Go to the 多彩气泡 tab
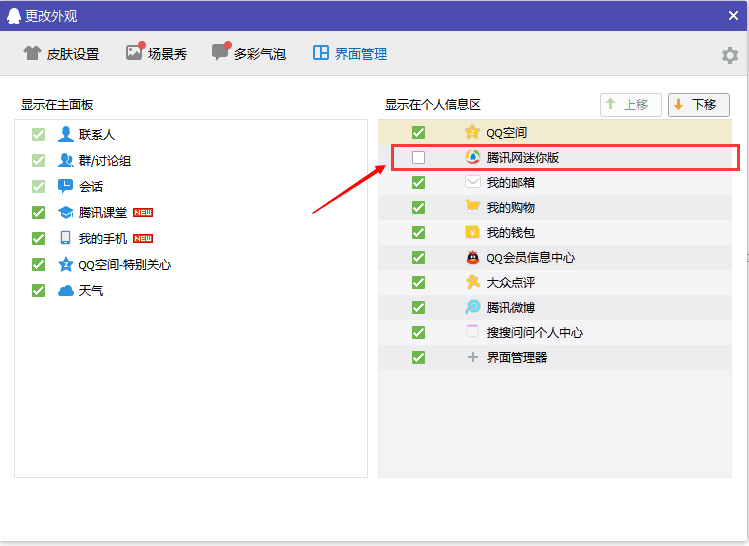The image size is (749, 546). (248, 52)
